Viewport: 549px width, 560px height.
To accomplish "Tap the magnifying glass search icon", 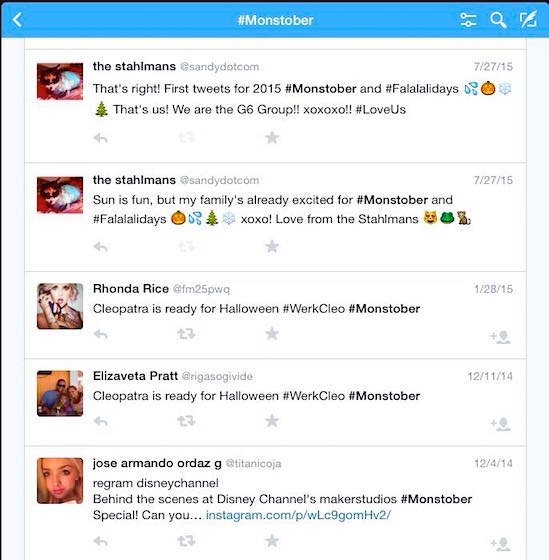I will (498, 20).
